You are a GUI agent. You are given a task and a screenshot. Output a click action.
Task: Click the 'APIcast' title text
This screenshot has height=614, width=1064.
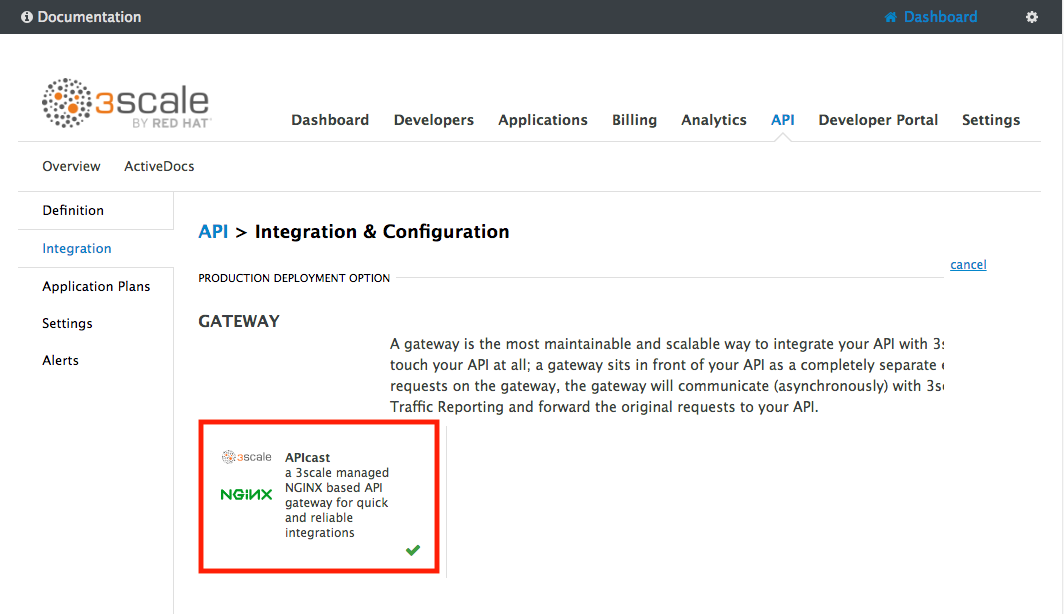307,457
